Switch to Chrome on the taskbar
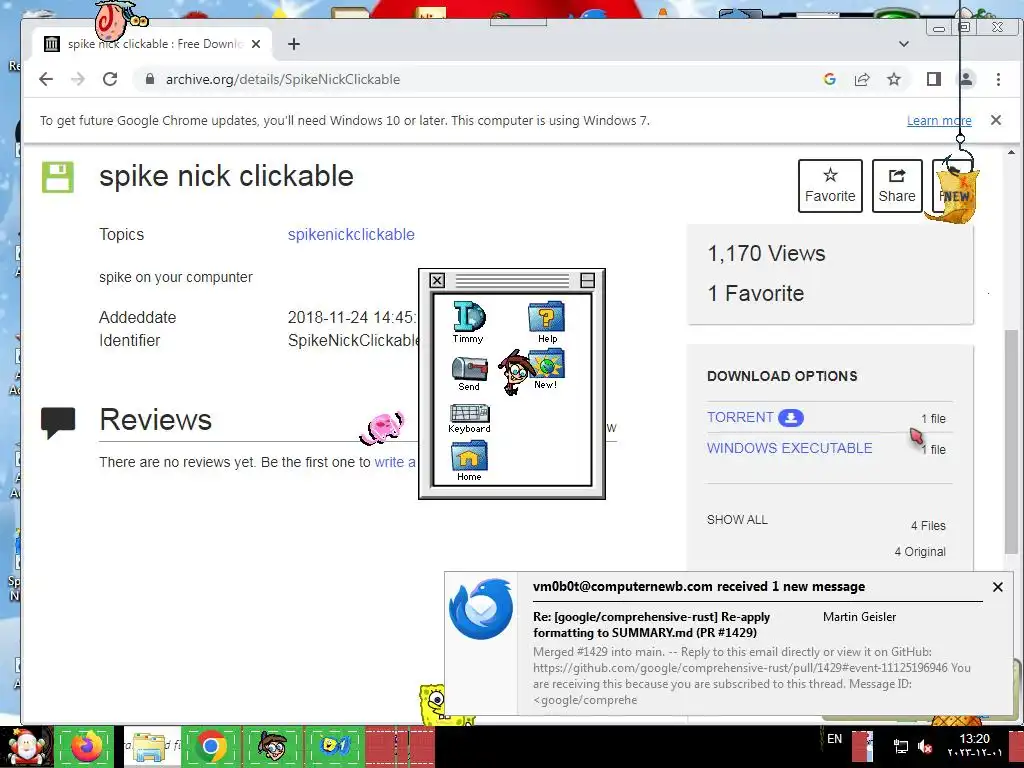This screenshot has height=768, width=1024. pyautogui.click(x=210, y=746)
